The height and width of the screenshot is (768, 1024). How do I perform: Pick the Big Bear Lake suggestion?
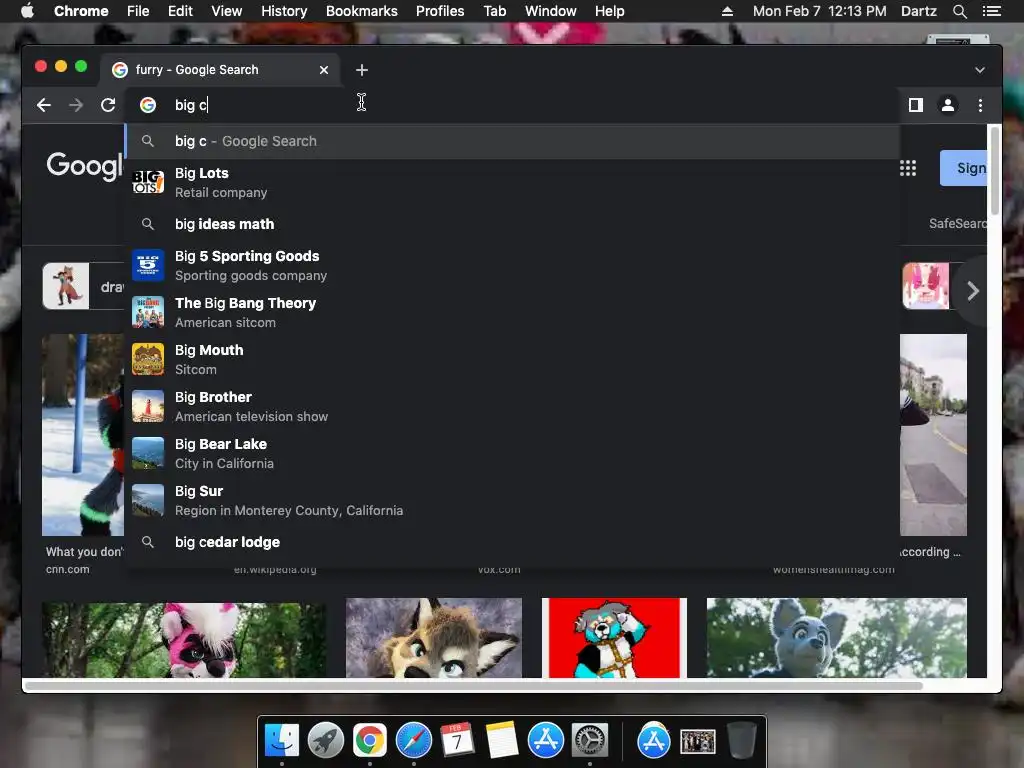512,453
